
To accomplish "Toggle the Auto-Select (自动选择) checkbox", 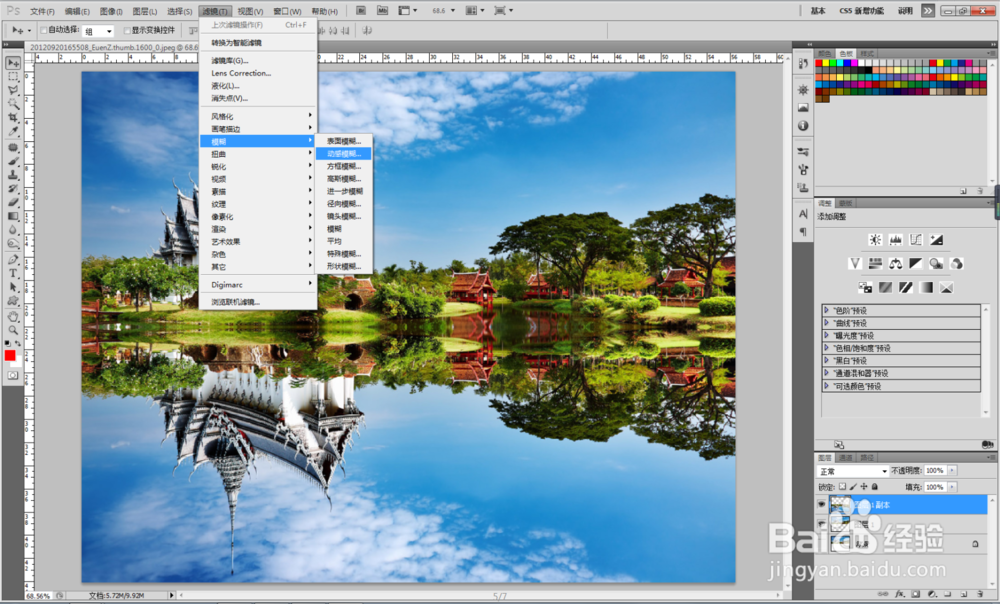I will coord(43,31).
